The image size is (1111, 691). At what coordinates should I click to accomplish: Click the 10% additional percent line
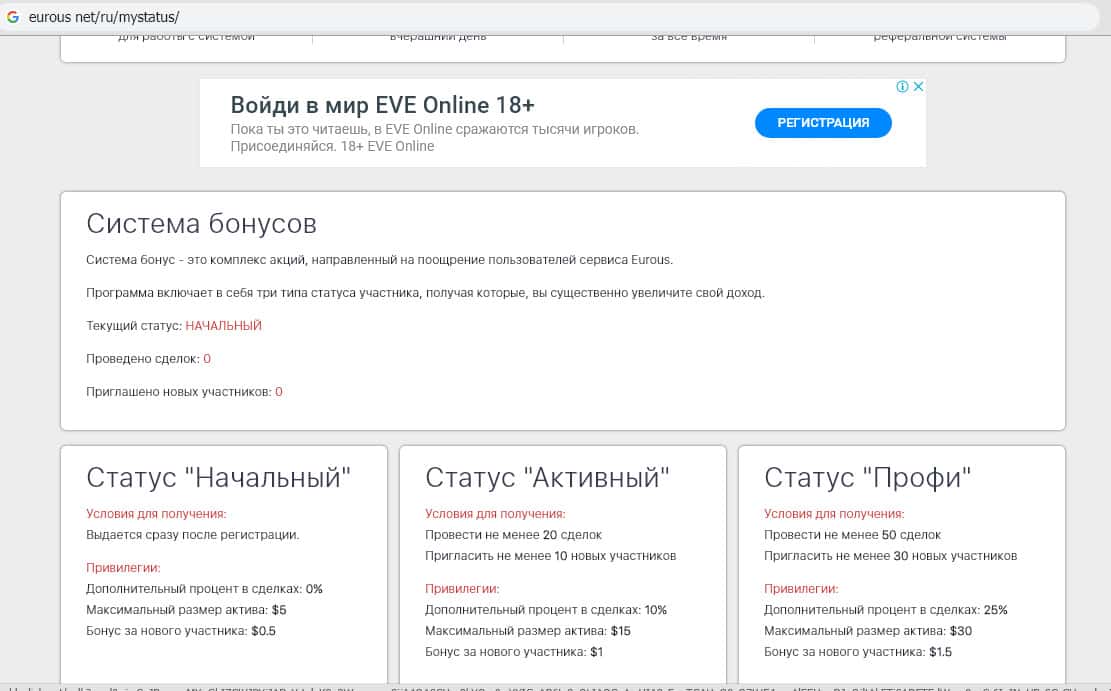click(545, 610)
